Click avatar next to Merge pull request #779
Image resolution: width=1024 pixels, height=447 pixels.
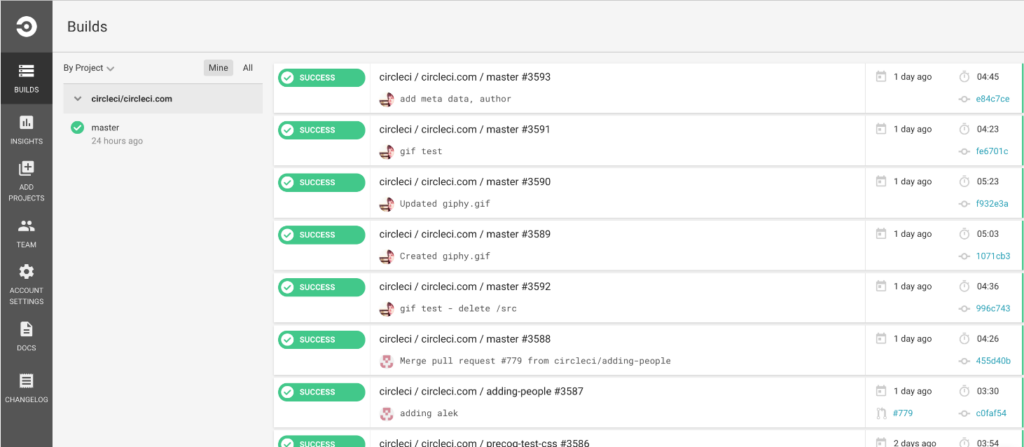click(x=386, y=361)
